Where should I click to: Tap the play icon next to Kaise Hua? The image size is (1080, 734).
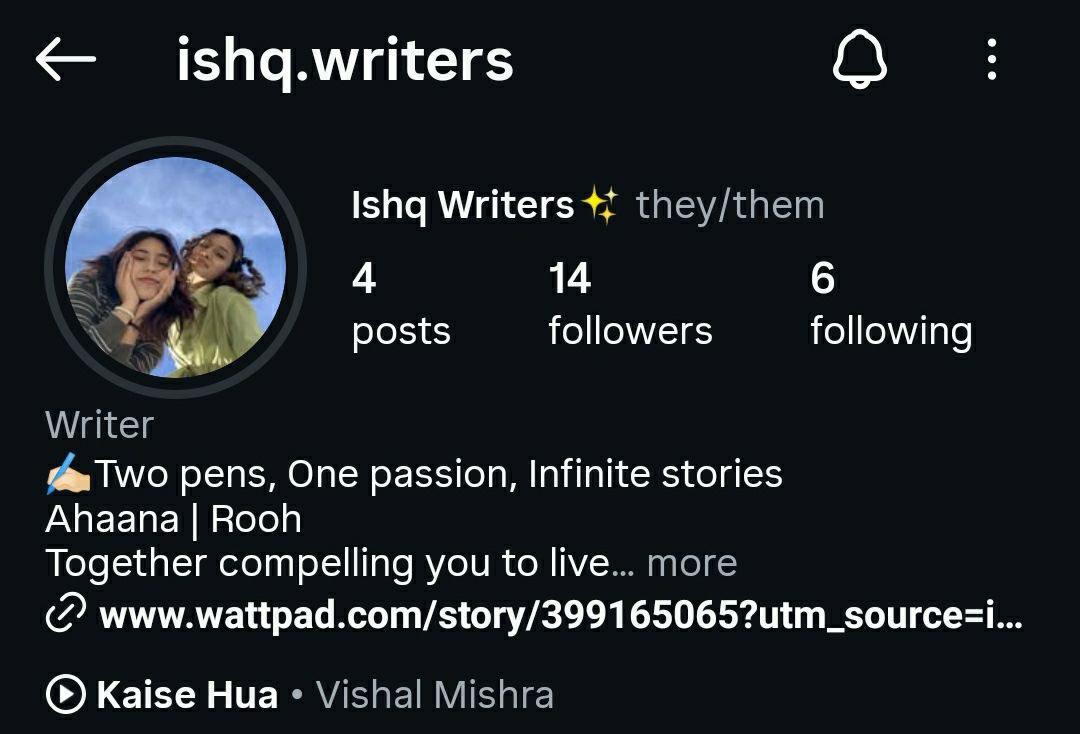click(x=66, y=693)
